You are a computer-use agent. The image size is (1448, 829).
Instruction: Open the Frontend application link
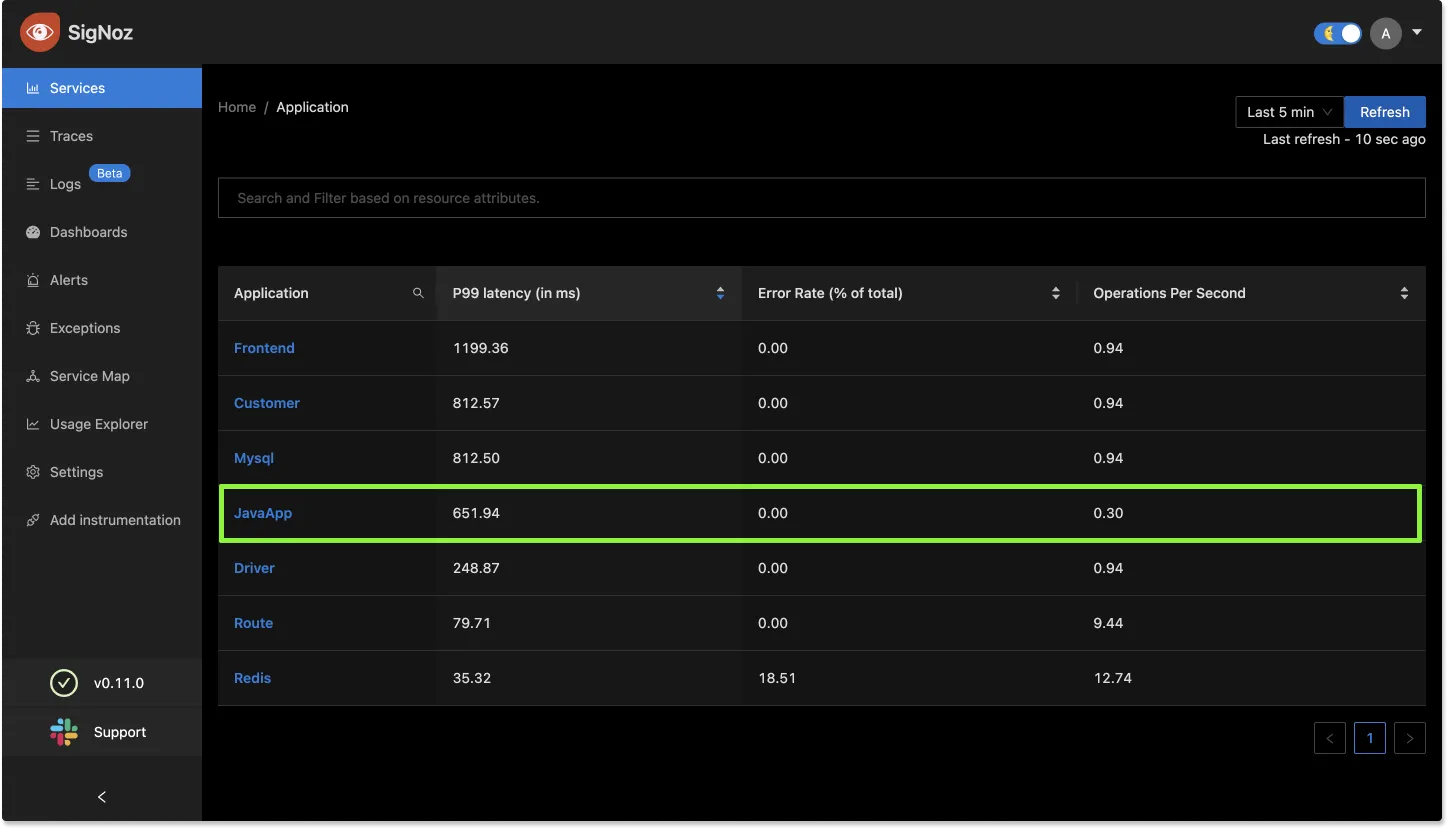(x=264, y=348)
